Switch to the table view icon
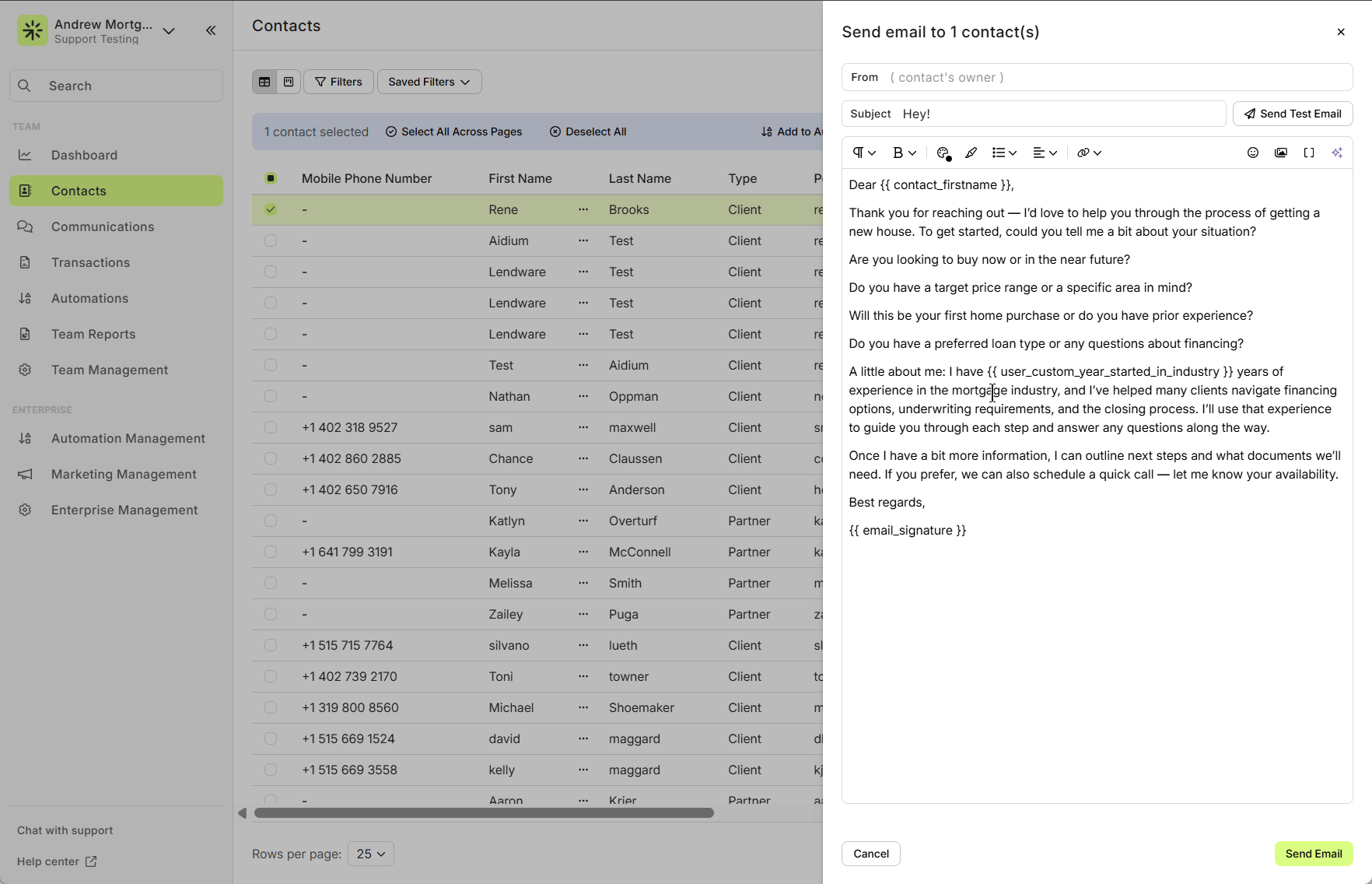The image size is (1372, 884). (264, 82)
